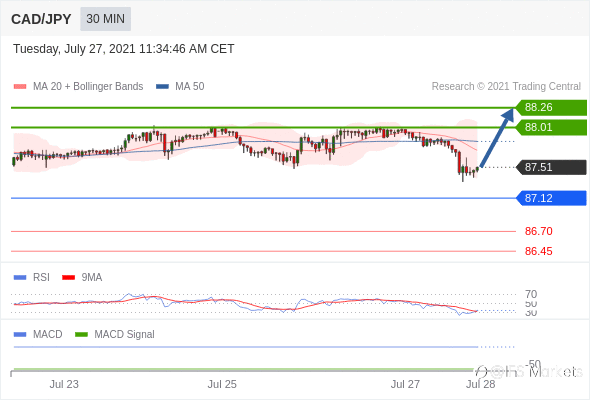Screen dimensions: 590x400
Task: Click the date line 'Tuesday, July 27, 2021 11:34:46 AM CET'
Action: 123,49
